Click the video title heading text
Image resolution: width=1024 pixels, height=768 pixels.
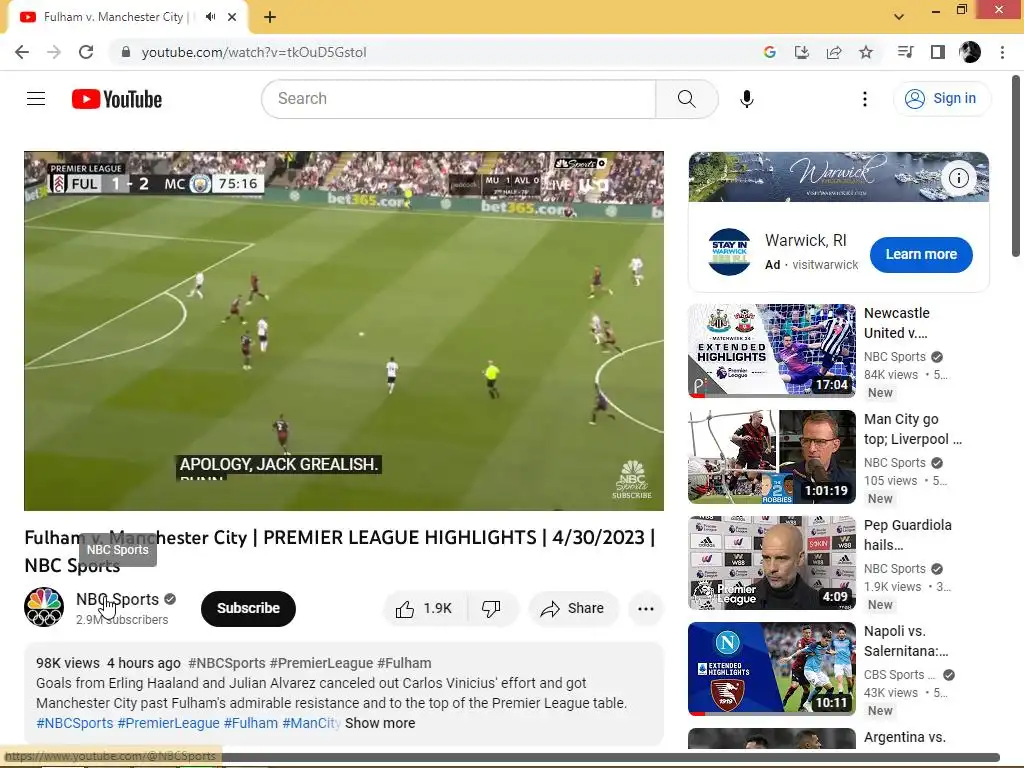[340, 551]
